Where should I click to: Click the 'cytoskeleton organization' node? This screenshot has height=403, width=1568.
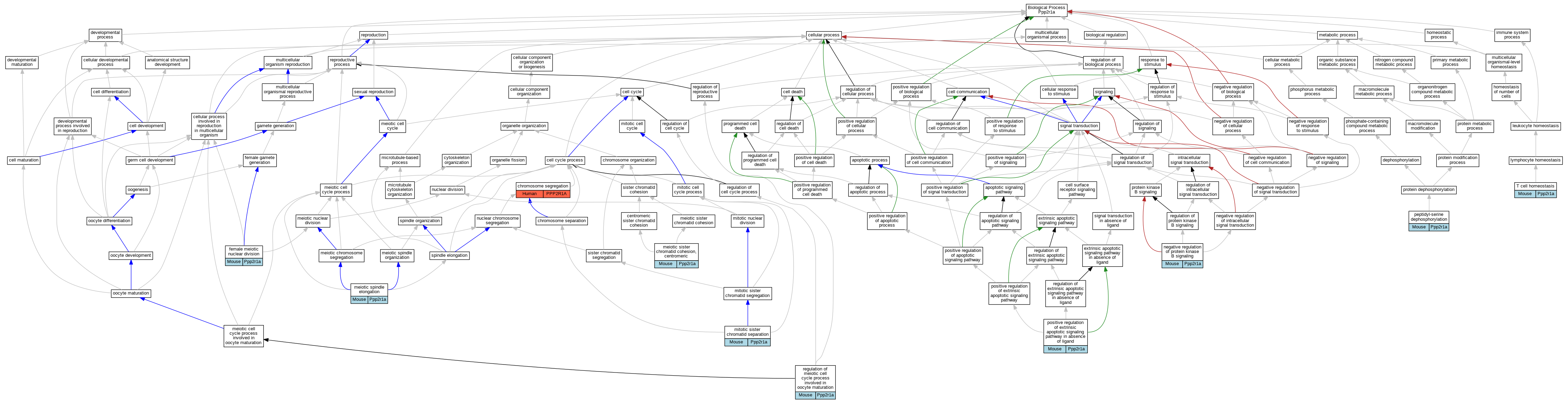point(457,160)
